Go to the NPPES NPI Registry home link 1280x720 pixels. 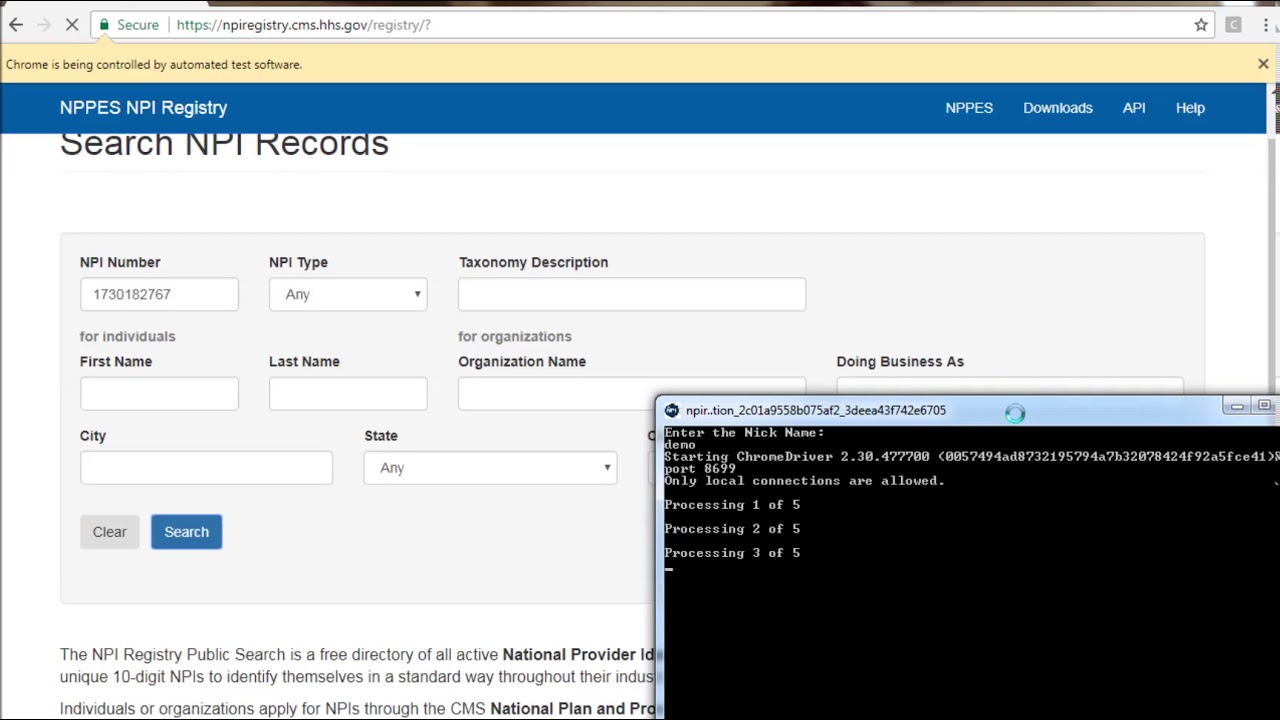click(x=143, y=108)
